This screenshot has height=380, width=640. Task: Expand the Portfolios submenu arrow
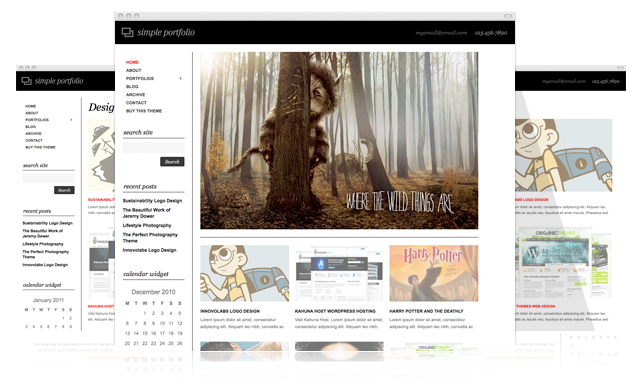180,78
